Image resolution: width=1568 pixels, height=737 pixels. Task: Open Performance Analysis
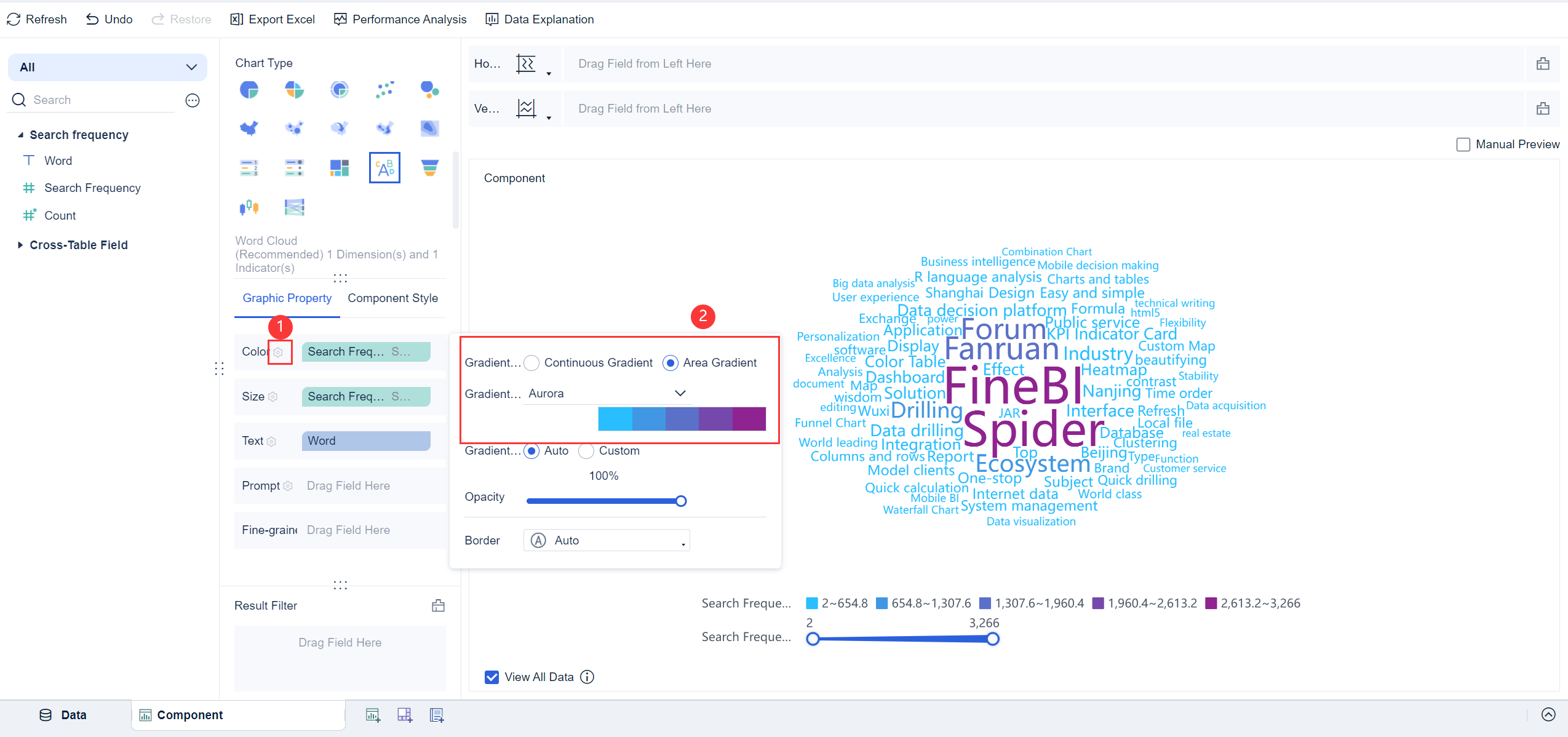coord(400,19)
